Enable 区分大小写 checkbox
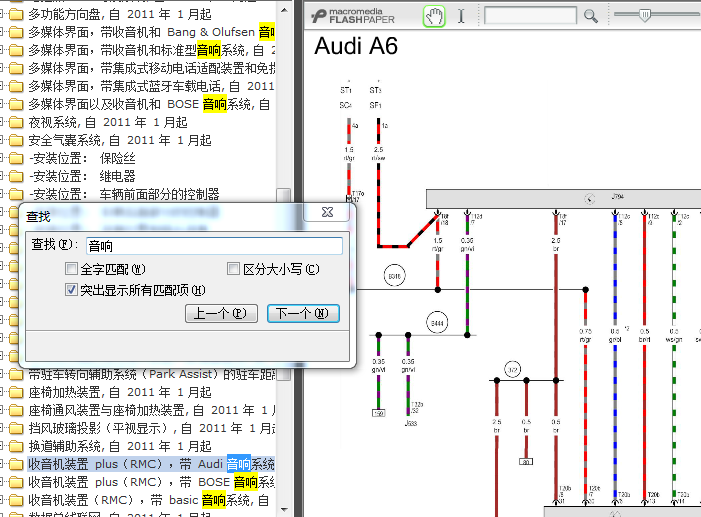The image size is (701, 517). point(233,269)
